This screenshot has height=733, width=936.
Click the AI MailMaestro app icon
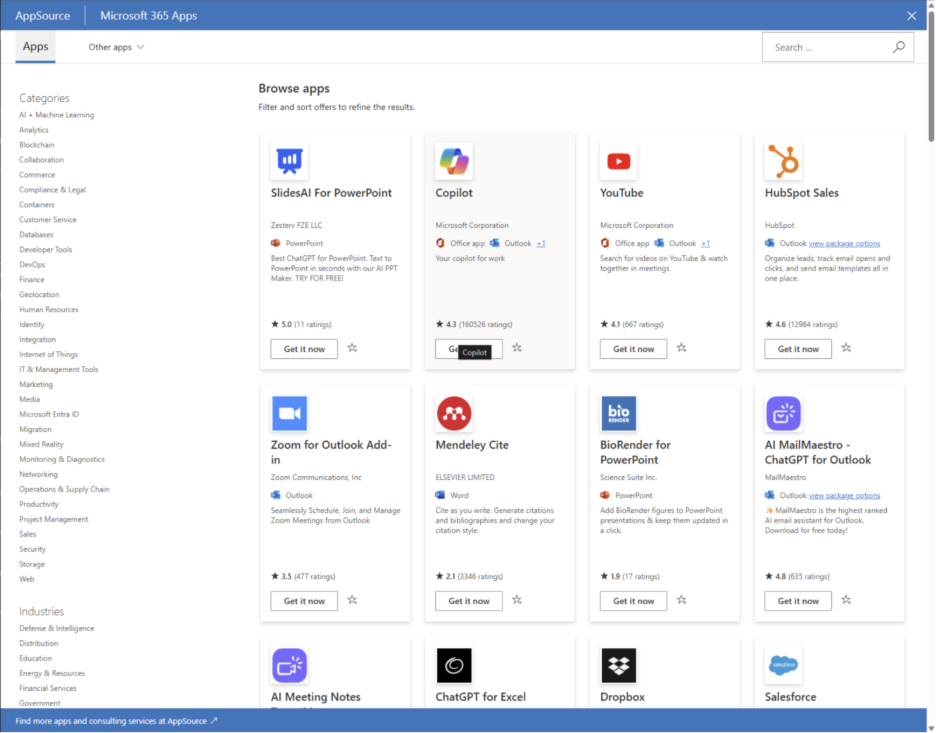784,413
